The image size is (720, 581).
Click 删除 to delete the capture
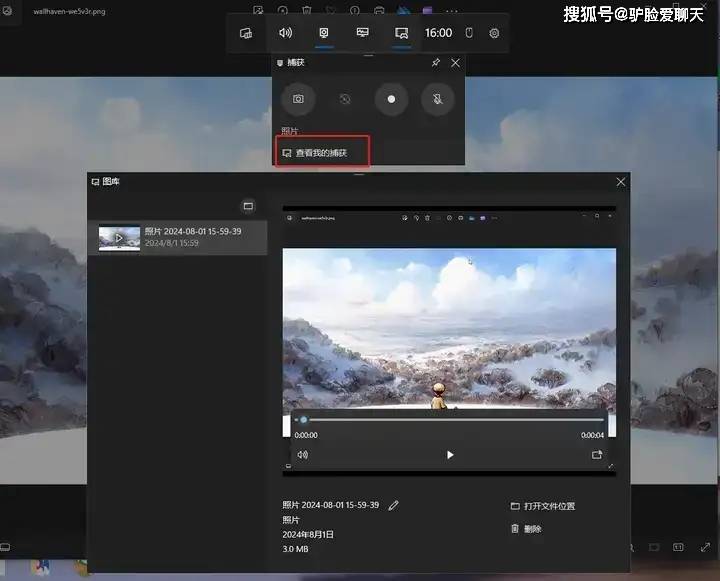point(526,529)
